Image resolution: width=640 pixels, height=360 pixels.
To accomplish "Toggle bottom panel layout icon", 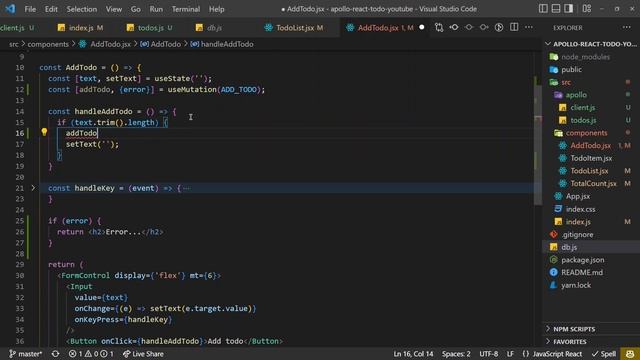I will click(556, 9).
